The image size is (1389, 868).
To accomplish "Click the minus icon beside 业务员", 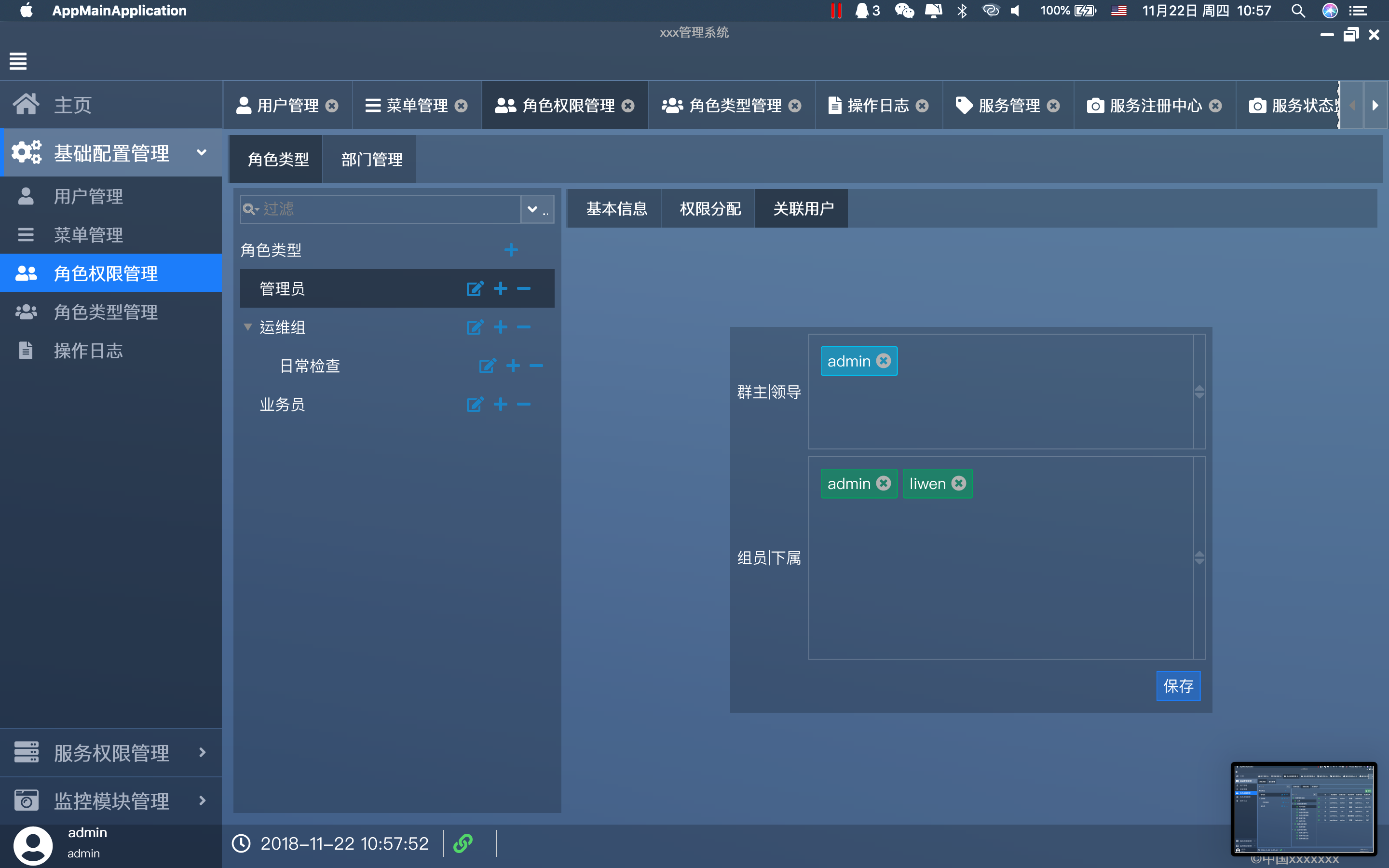I will click(x=523, y=404).
